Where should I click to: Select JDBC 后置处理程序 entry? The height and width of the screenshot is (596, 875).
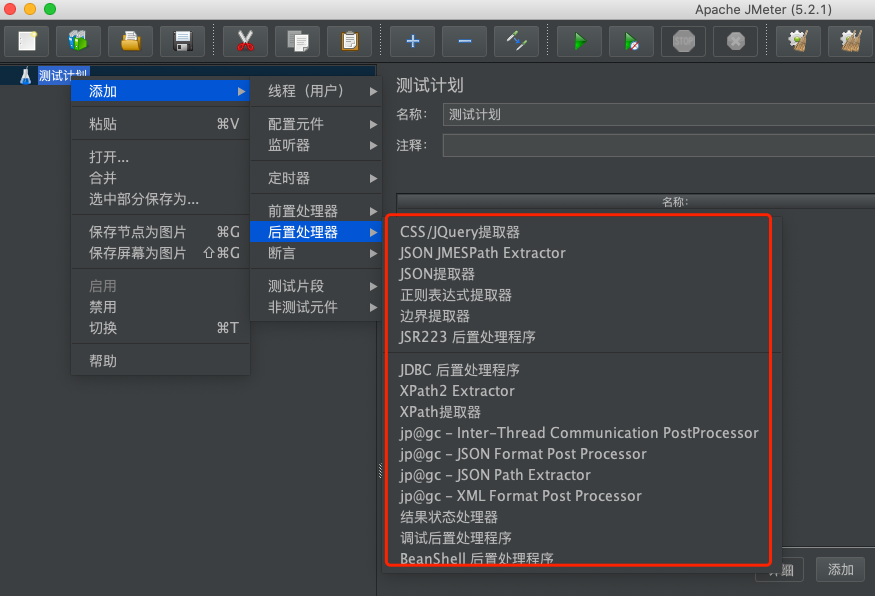(x=584, y=369)
